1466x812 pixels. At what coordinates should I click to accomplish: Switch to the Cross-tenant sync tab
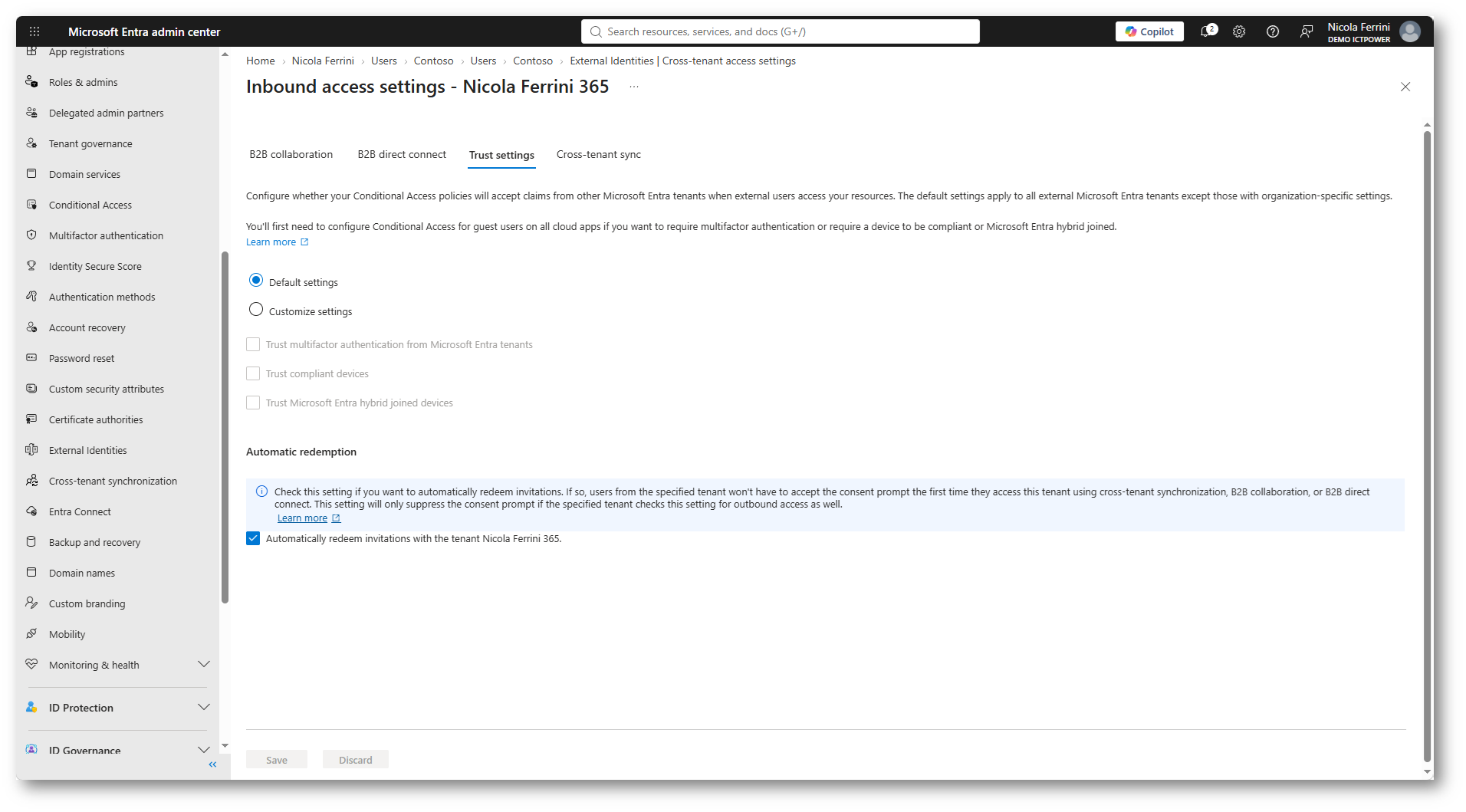599,154
